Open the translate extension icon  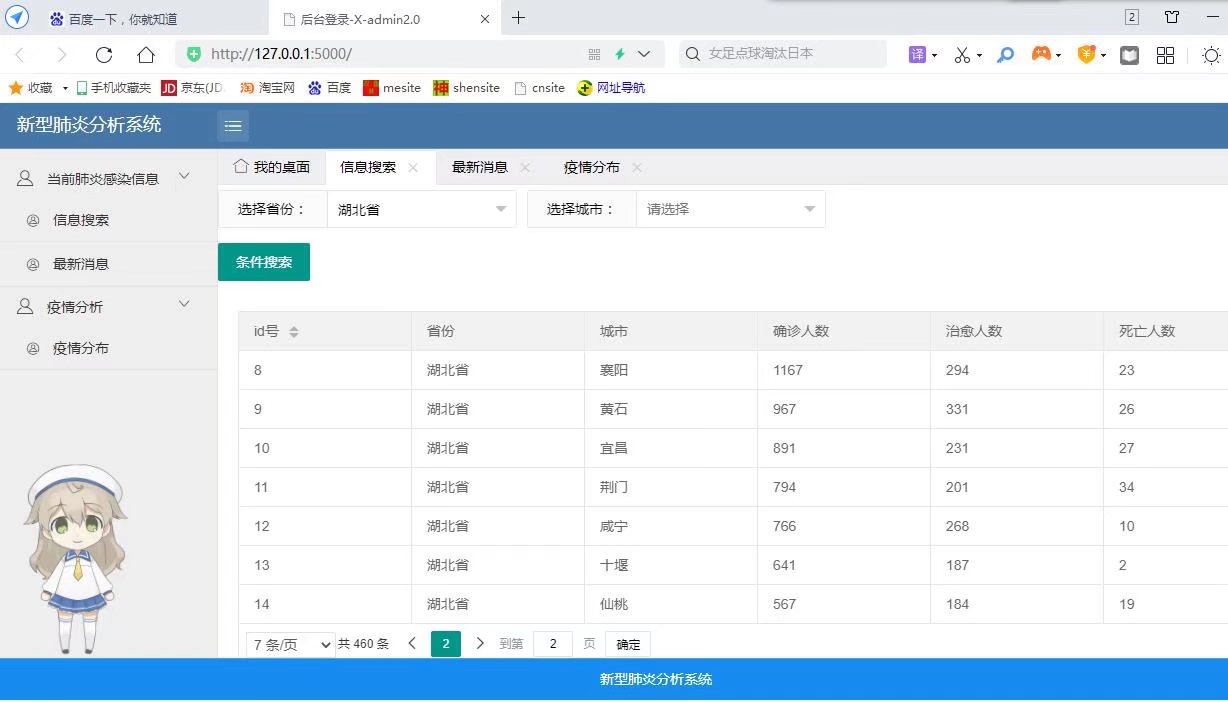click(917, 54)
